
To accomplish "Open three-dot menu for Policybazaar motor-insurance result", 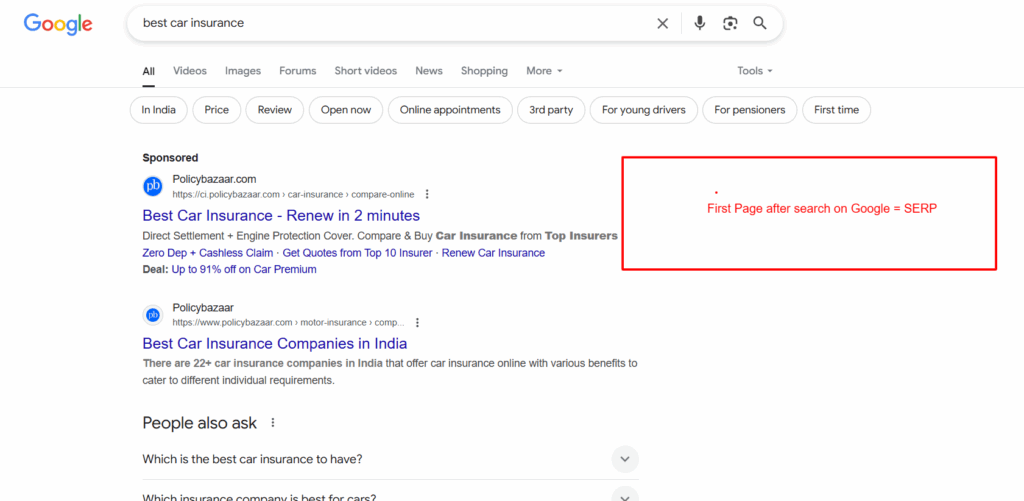I will click(417, 323).
